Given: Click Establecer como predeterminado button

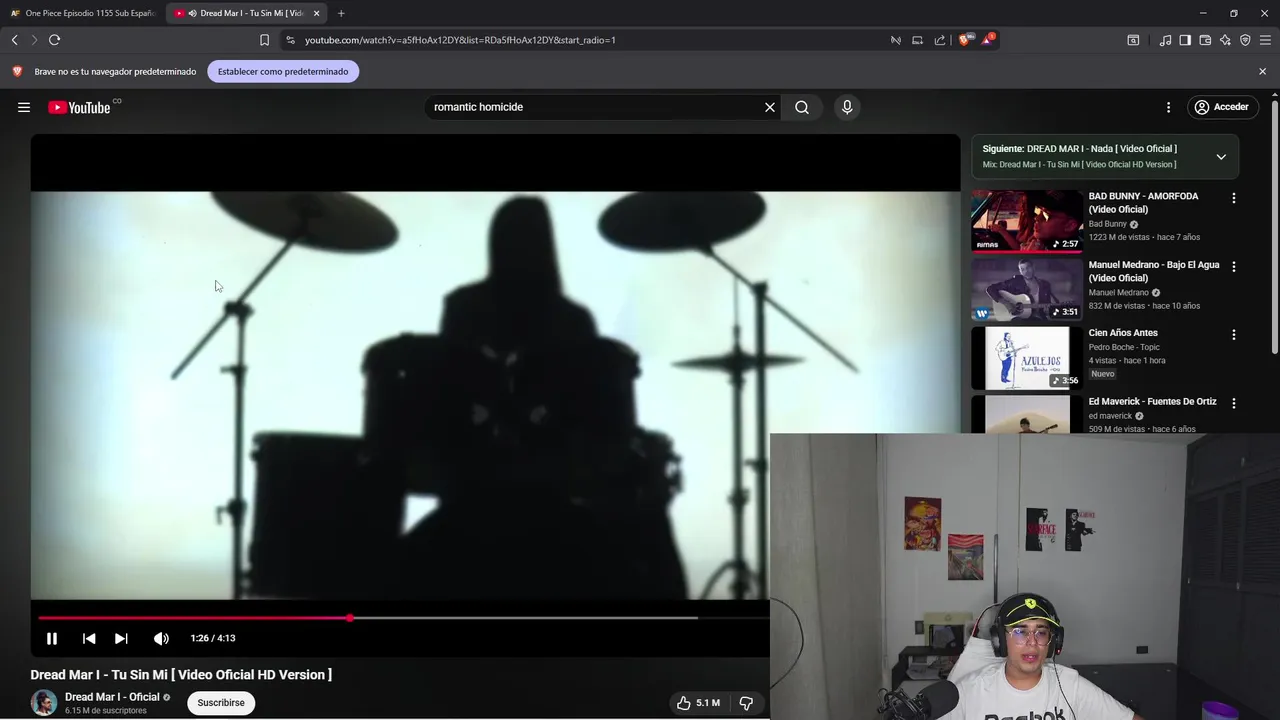Looking at the screenshot, I should [283, 71].
